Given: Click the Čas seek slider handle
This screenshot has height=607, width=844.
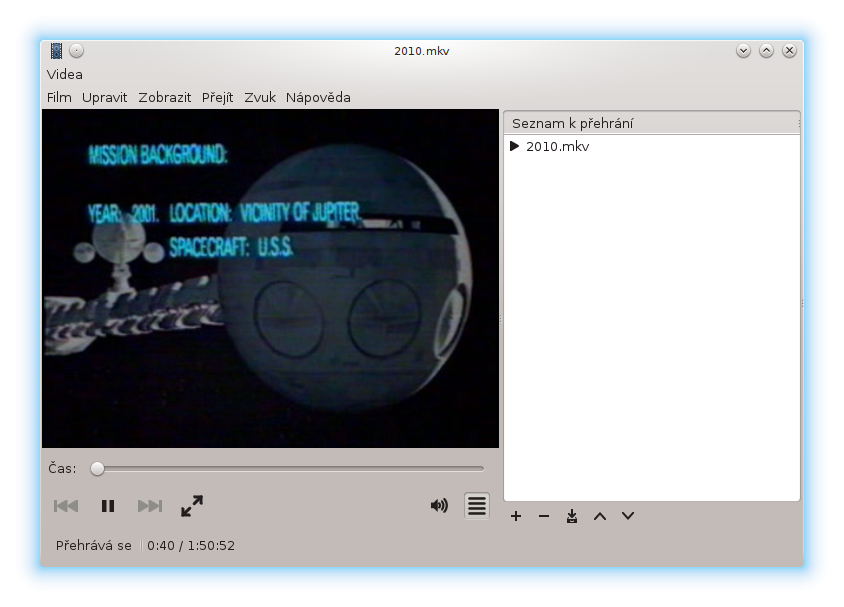Looking at the screenshot, I should [97, 469].
